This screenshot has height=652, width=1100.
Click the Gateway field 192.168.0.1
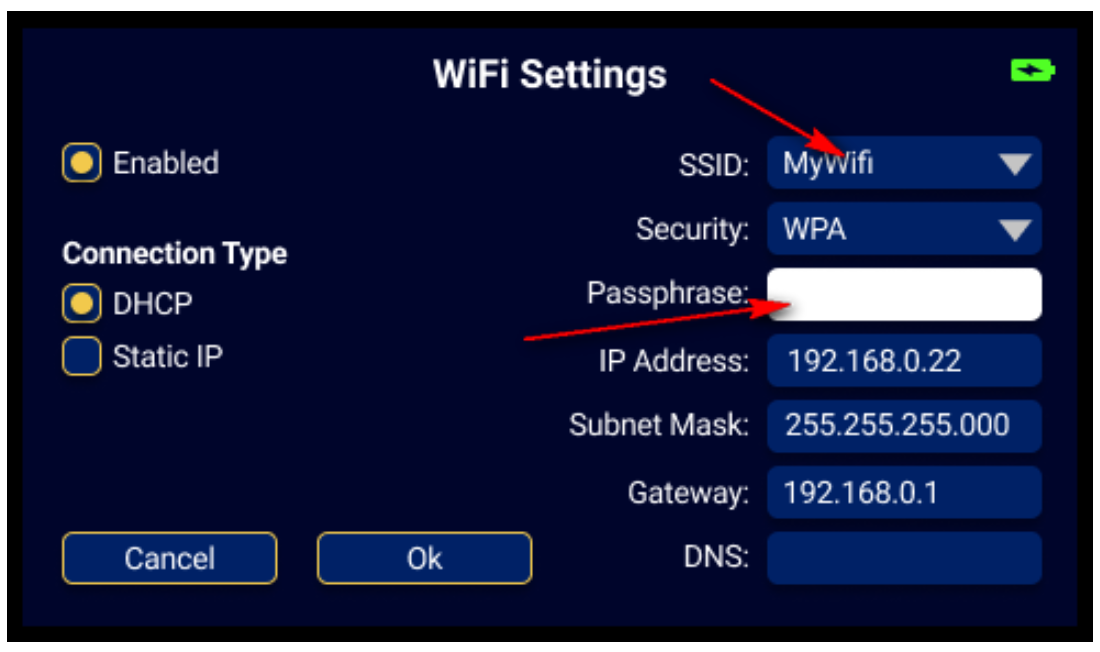click(904, 492)
